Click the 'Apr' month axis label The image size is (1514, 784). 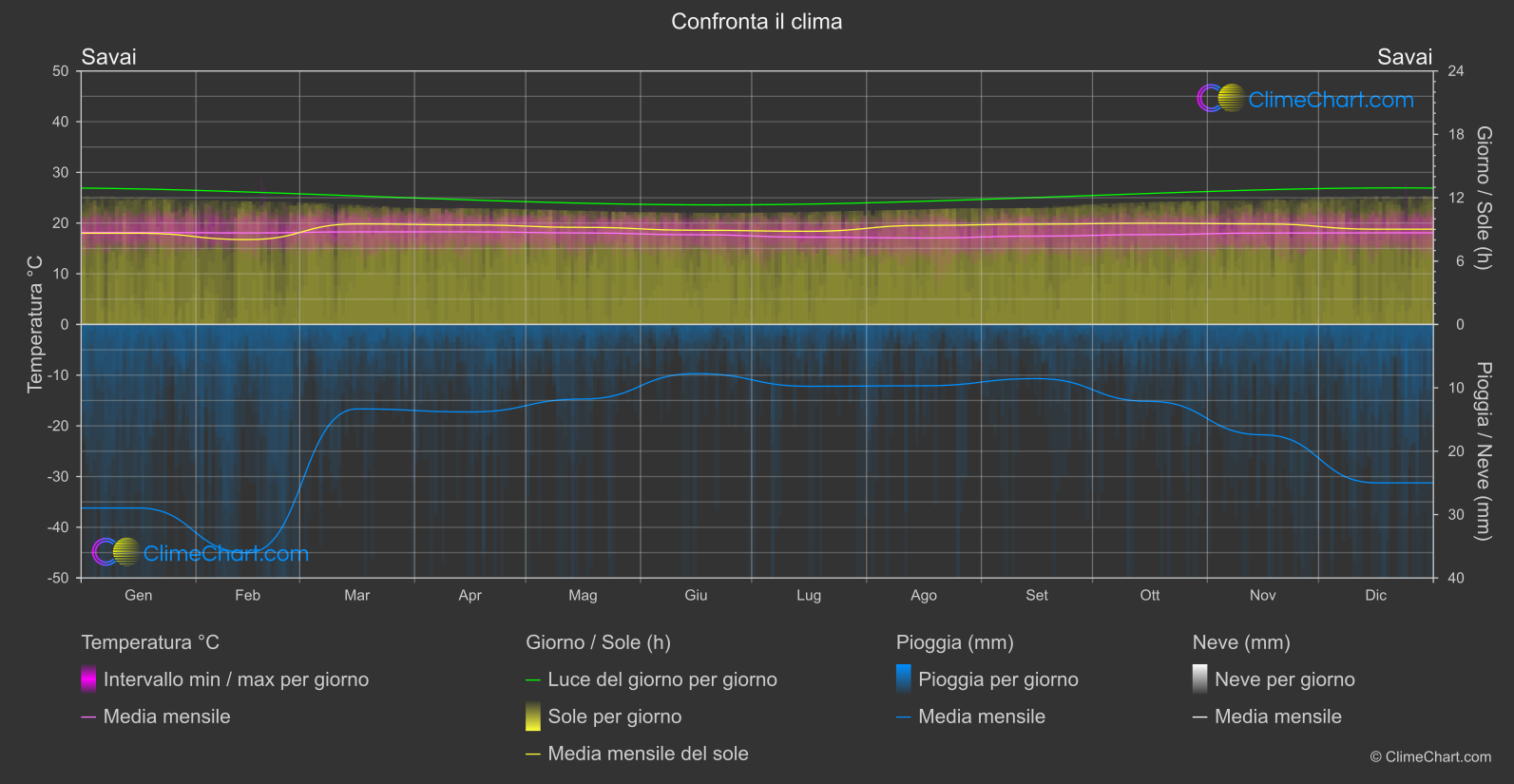[x=470, y=595]
